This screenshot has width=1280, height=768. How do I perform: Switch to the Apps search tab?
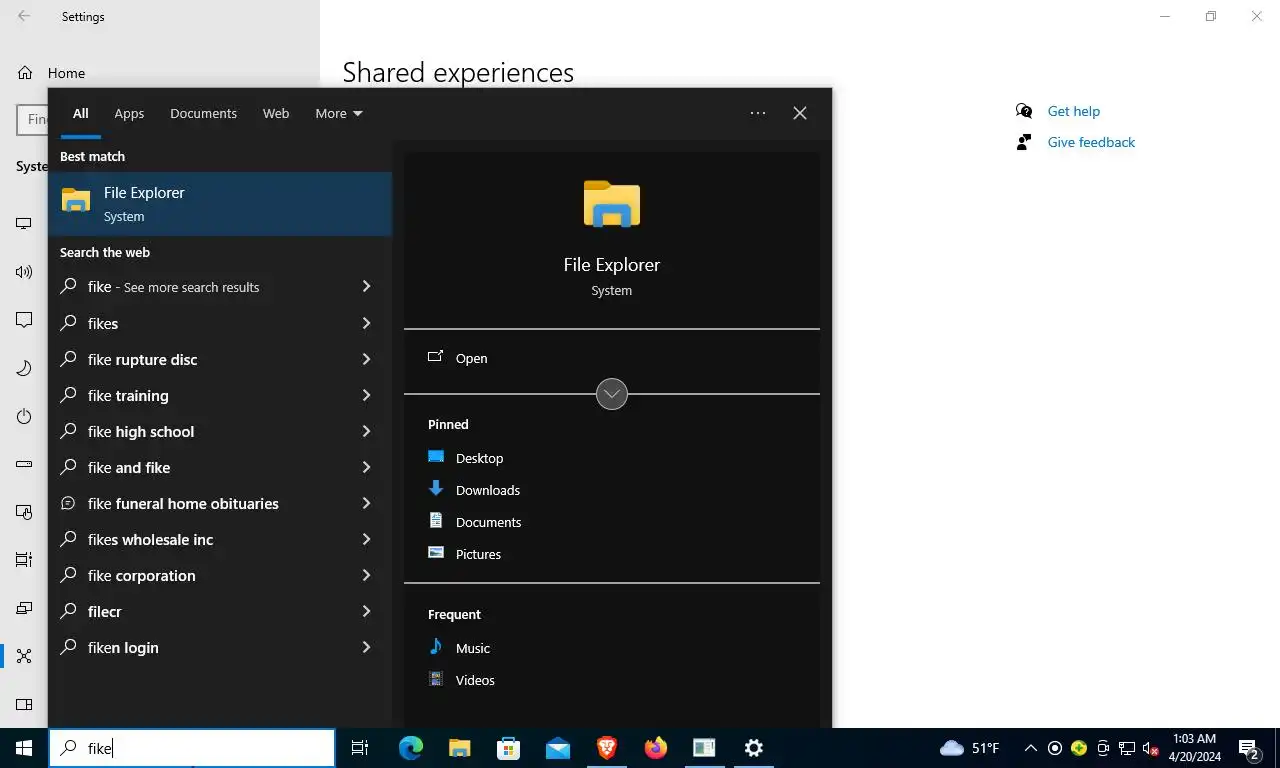coord(129,113)
